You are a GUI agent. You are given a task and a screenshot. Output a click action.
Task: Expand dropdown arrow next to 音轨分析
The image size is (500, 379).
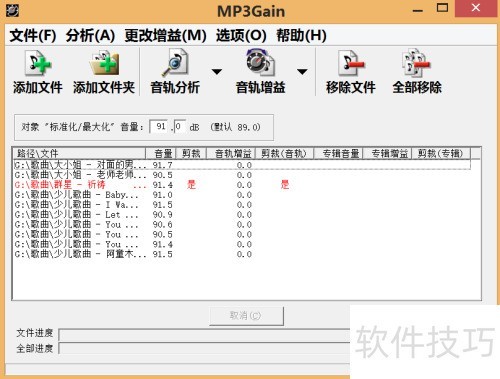point(217,72)
